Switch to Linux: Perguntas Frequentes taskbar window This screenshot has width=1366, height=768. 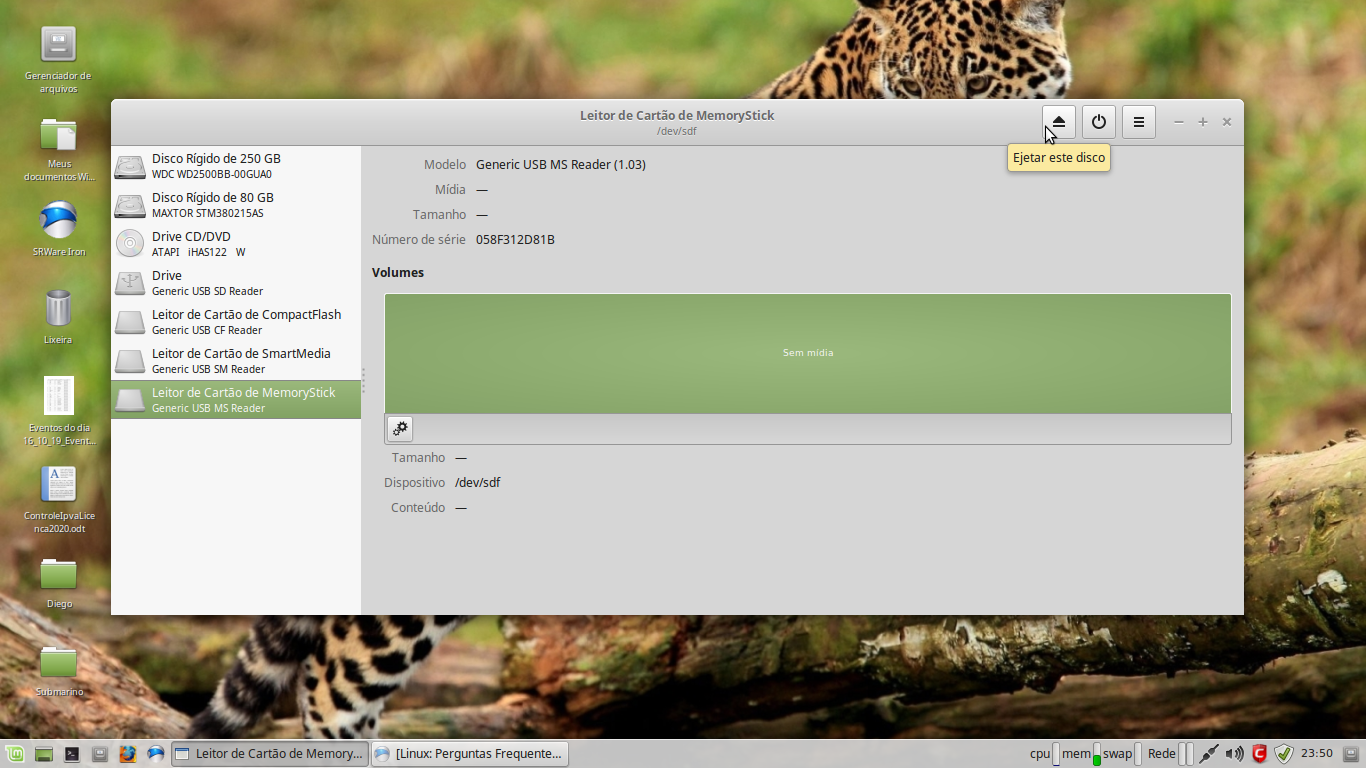(470, 754)
